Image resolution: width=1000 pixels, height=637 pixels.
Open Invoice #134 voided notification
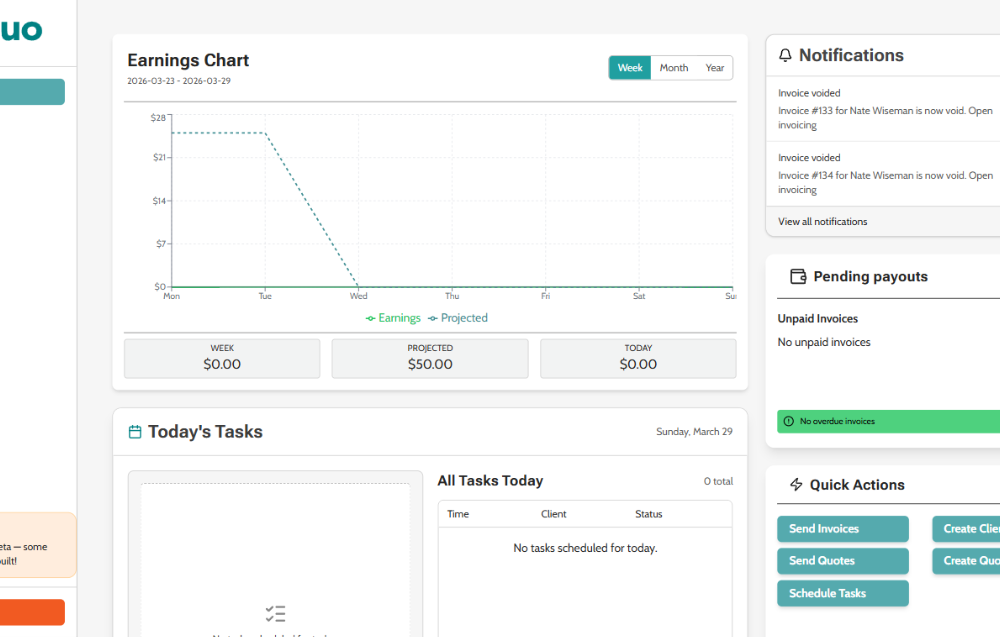885,173
